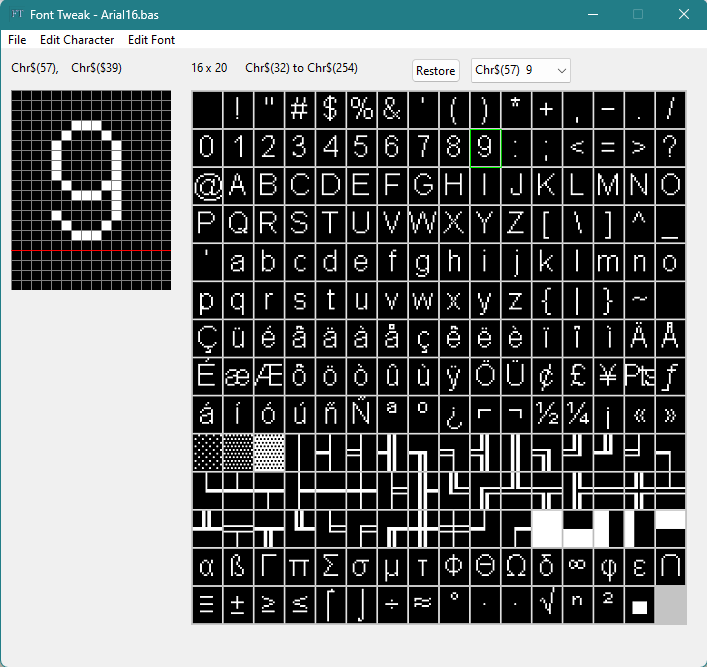Select the Omega symbol glyph
Viewport: 707px width, 667px height.
point(516,567)
